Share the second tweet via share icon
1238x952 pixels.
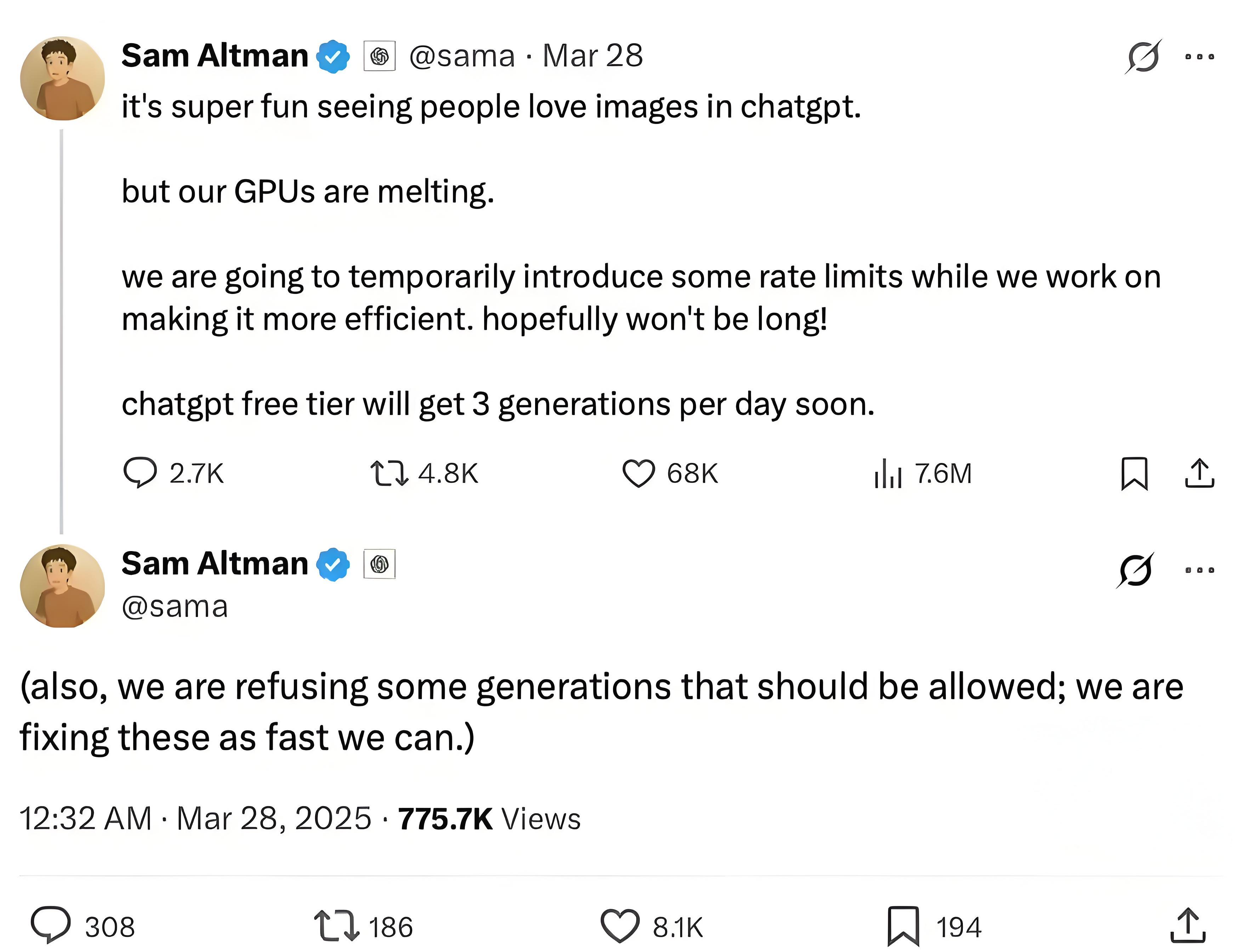click(1188, 926)
